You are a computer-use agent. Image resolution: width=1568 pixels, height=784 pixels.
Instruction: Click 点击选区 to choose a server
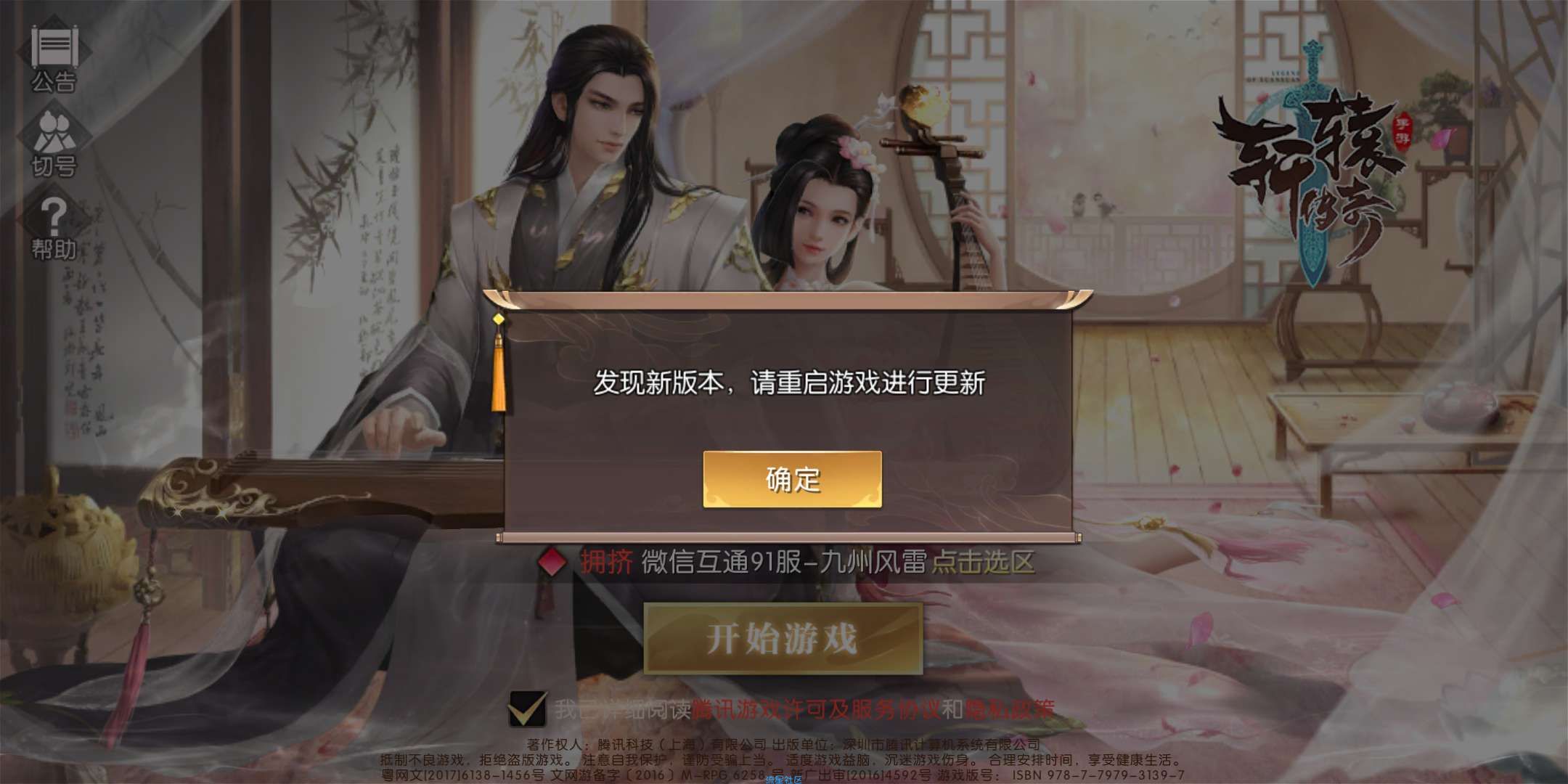pyautogui.click(x=983, y=563)
